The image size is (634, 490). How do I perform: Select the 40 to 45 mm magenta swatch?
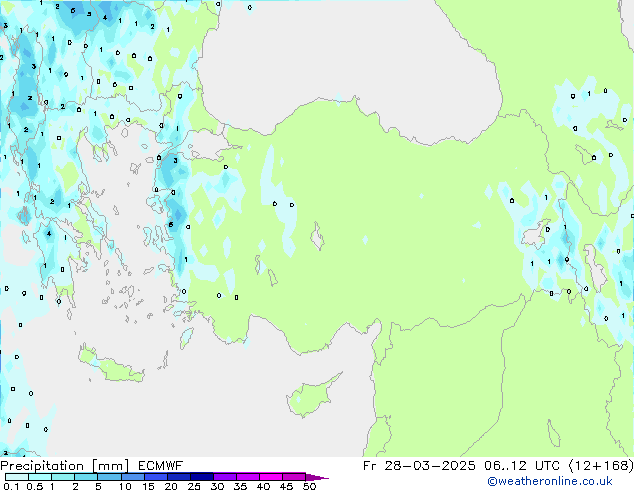[x=271, y=477]
